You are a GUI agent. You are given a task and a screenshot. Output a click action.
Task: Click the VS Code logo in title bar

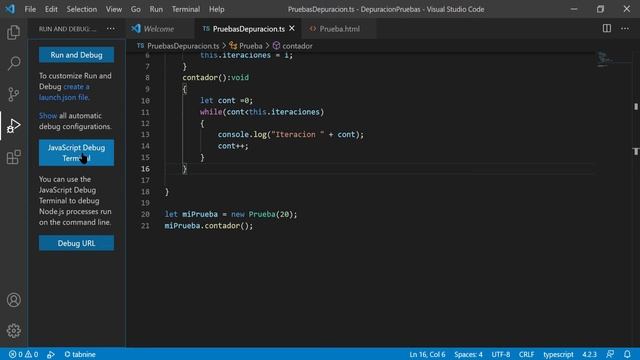point(10,9)
